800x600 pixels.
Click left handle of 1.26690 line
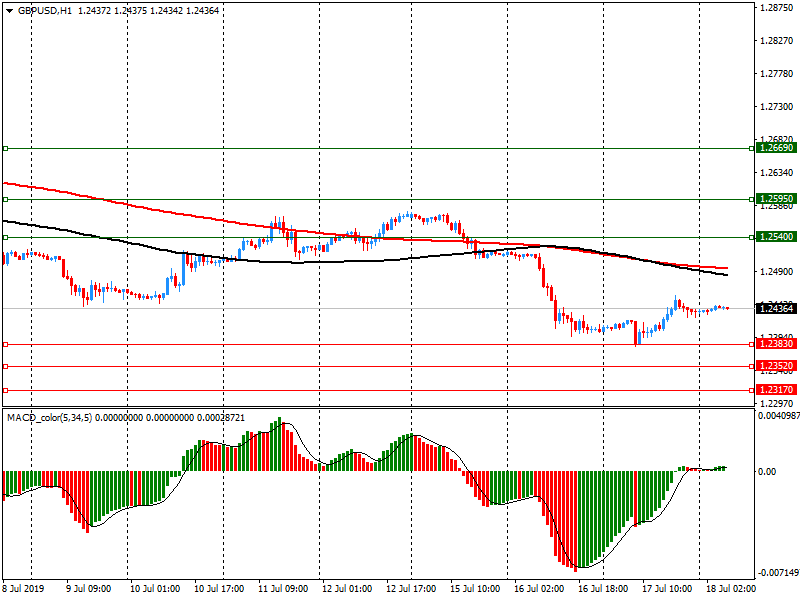[x=6, y=148]
